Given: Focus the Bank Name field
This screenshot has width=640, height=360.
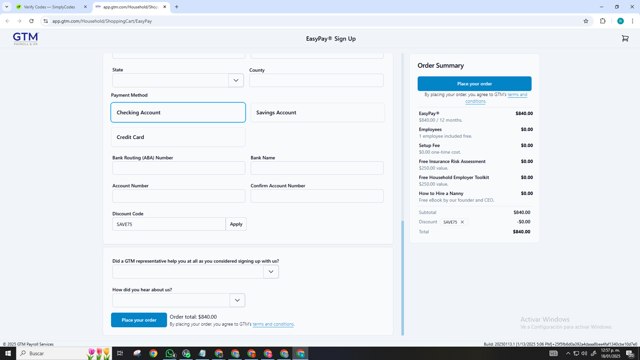Looking at the screenshot, I should (x=317, y=168).
